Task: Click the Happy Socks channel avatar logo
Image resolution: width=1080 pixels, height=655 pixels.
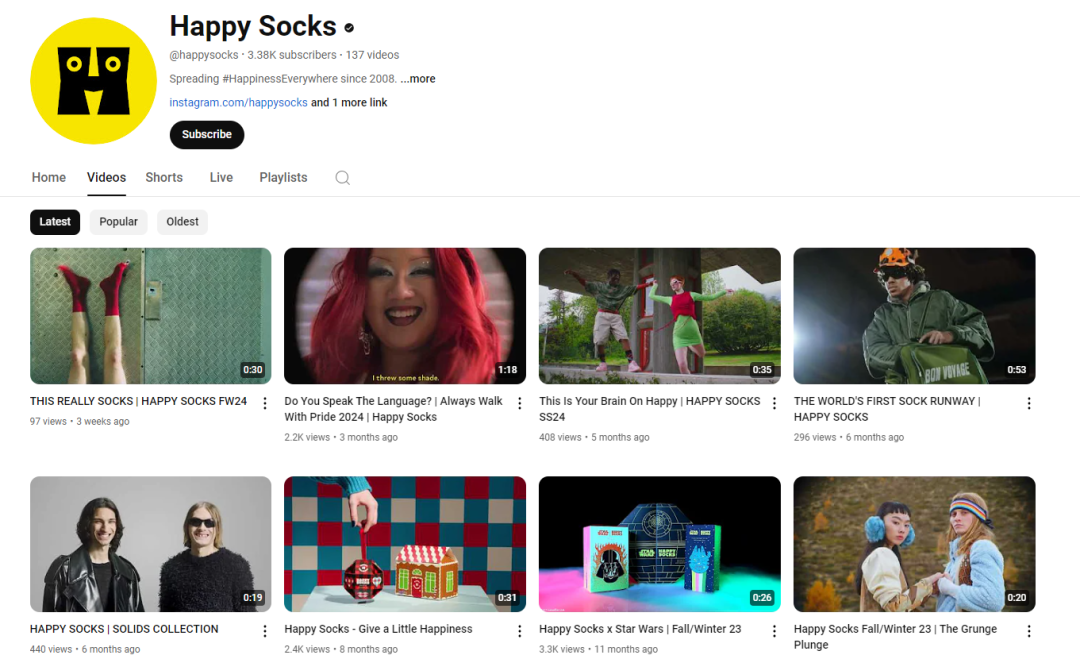Action: (93, 81)
